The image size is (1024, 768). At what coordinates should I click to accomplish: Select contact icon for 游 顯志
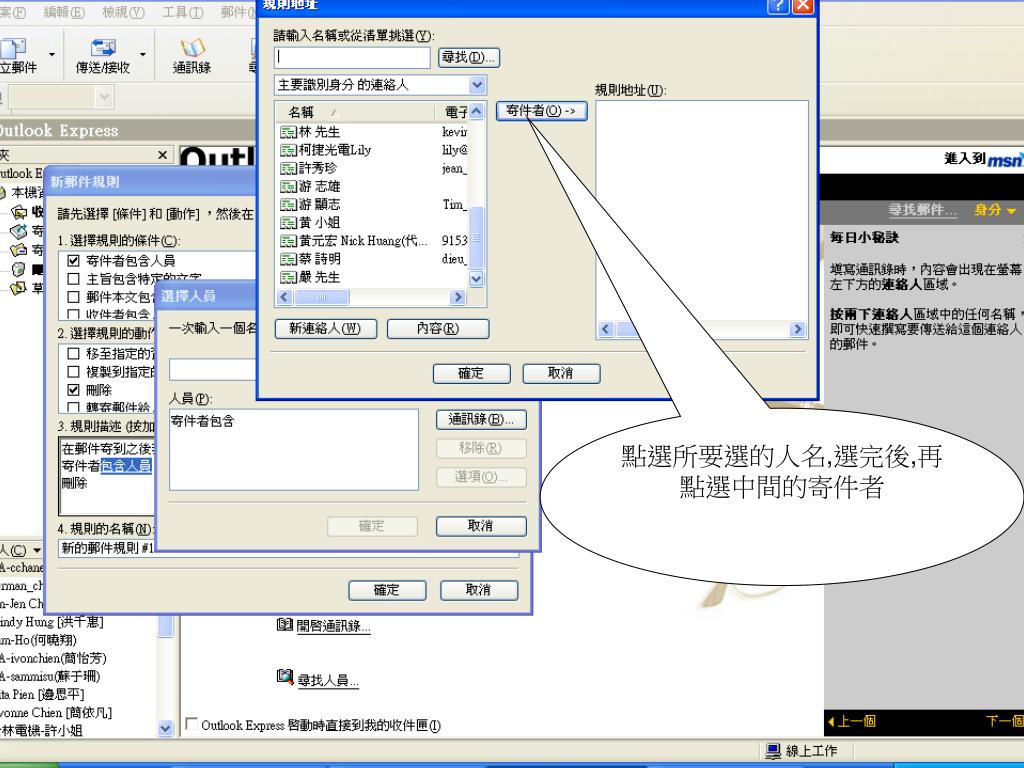click(288, 204)
